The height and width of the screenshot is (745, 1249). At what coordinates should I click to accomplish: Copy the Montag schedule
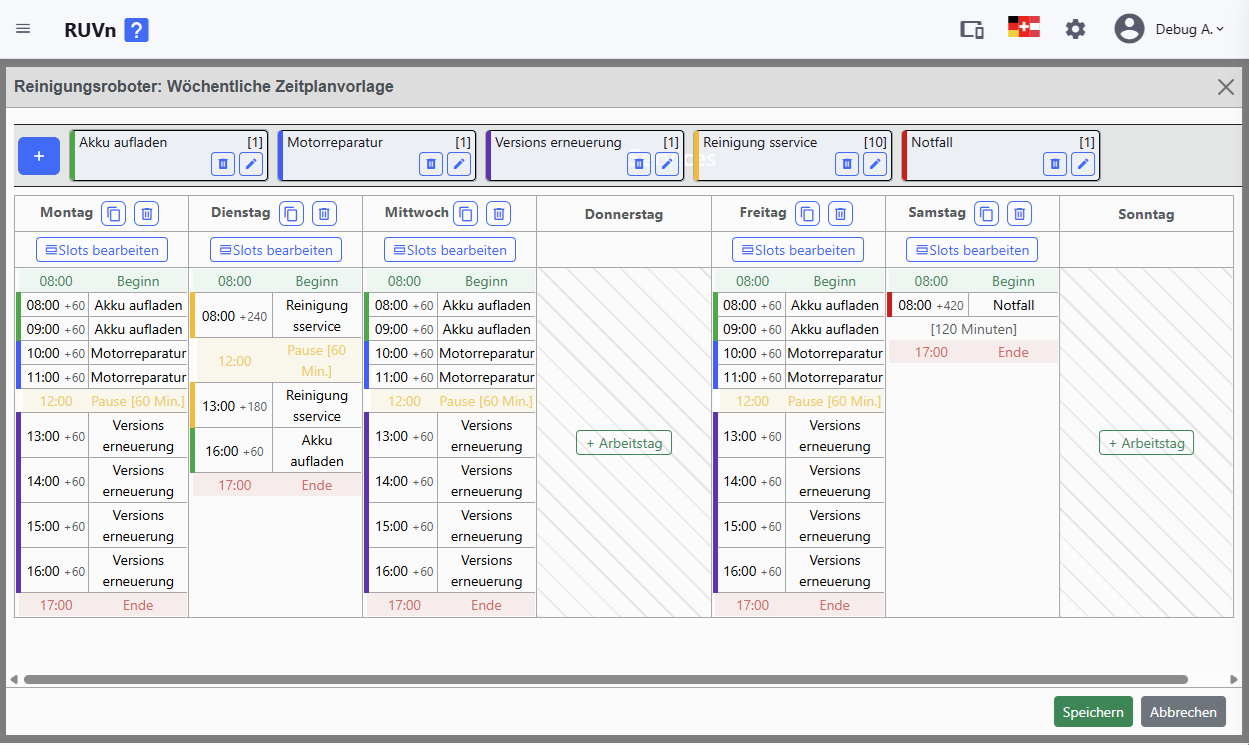[114, 213]
